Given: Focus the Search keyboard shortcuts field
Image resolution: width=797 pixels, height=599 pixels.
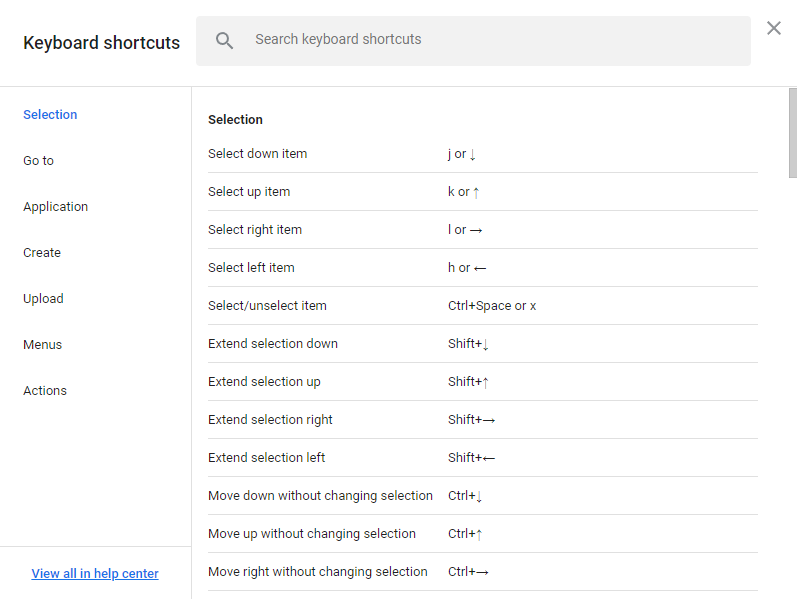Looking at the screenshot, I should 473,41.
